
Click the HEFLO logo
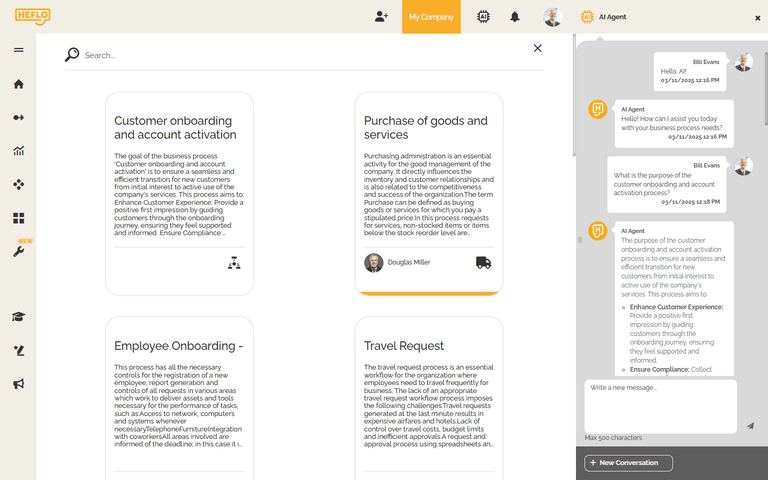point(32,16)
